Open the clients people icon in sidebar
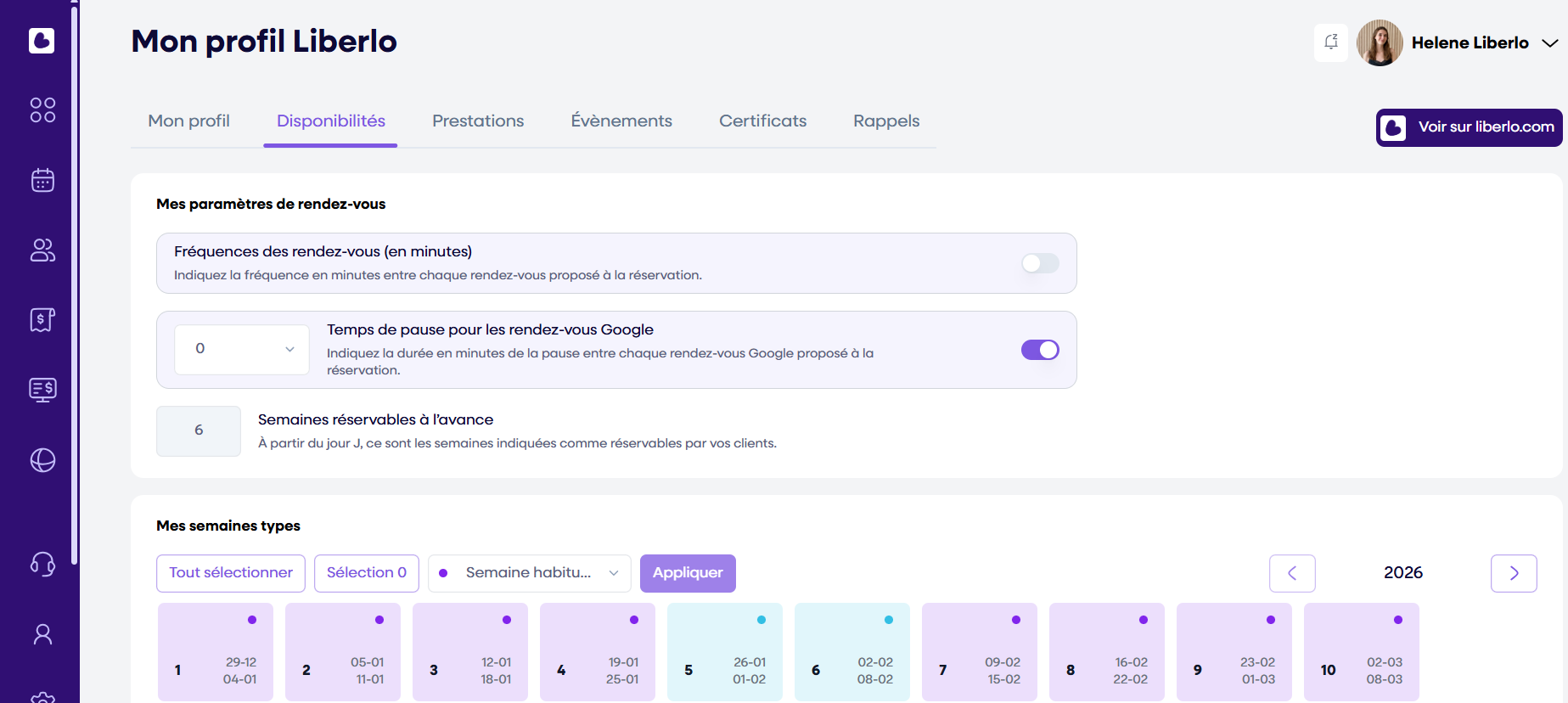This screenshot has height=703, width=1568. (x=42, y=250)
